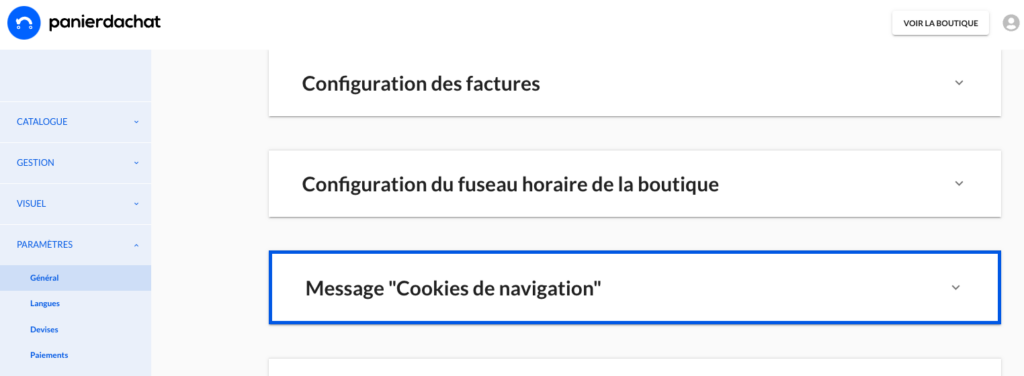Click the Message "Cookies de navigation" heading
The width and height of the screenshot is (1024, 376).
[453, 288]
